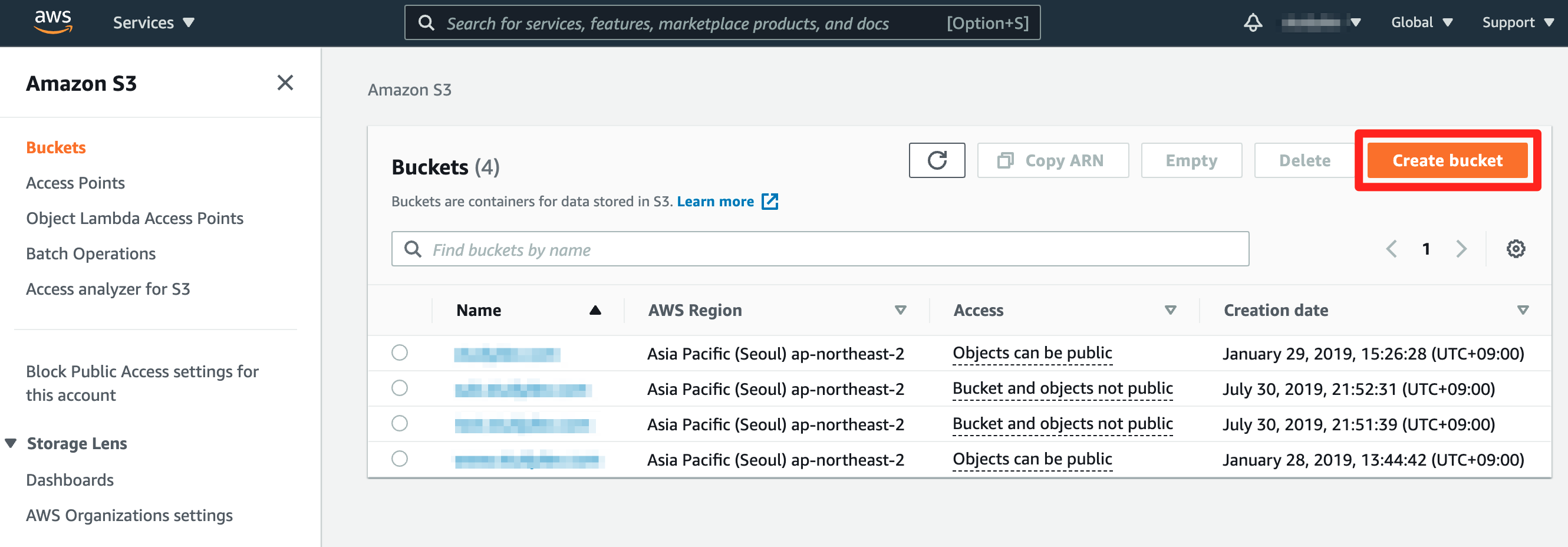Click 'July 30, 2019, 21:51:39' date cell

pyautogui.click(x=1359, y=425)
